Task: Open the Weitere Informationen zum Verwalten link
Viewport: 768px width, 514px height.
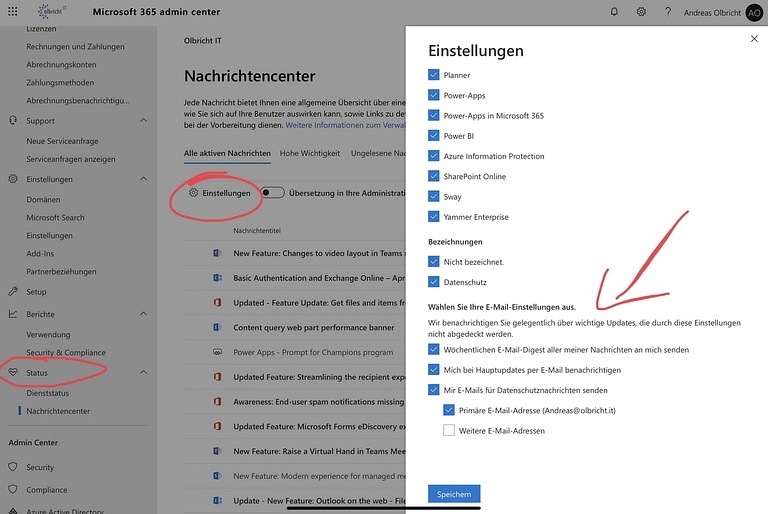Action: [346, 125]
